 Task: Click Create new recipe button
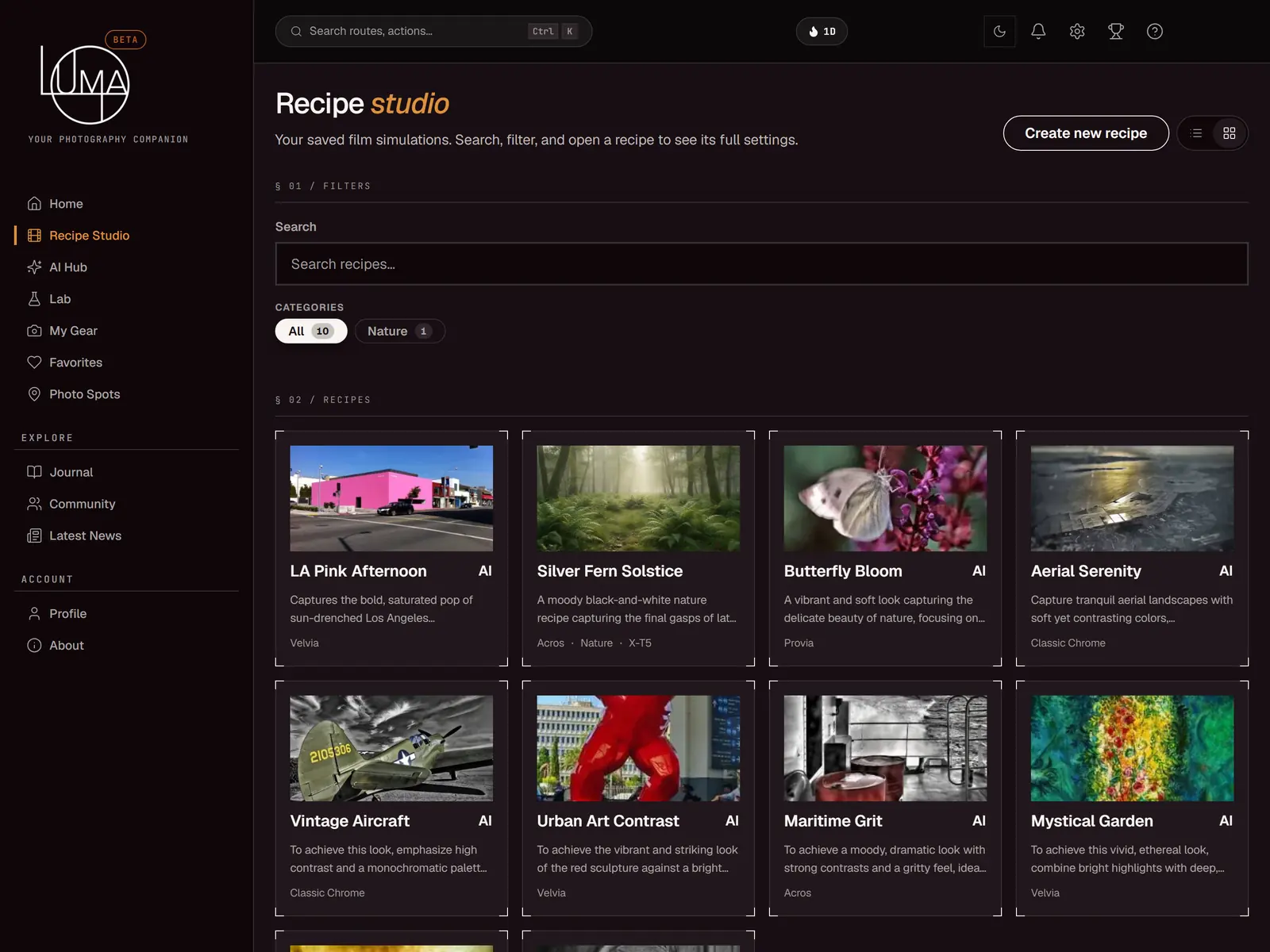[1086, 133]
